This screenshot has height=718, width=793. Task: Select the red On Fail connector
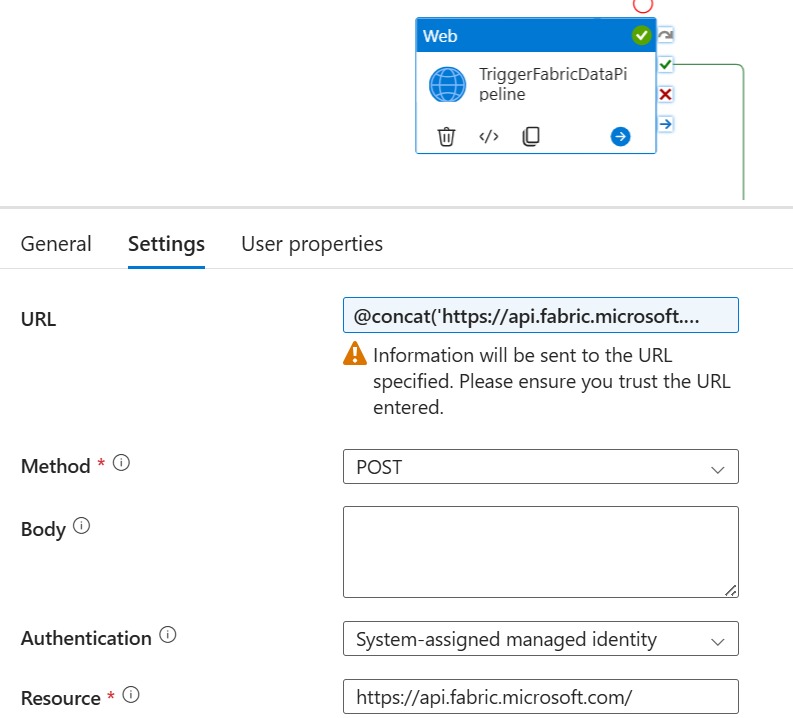tap(666, 95)
